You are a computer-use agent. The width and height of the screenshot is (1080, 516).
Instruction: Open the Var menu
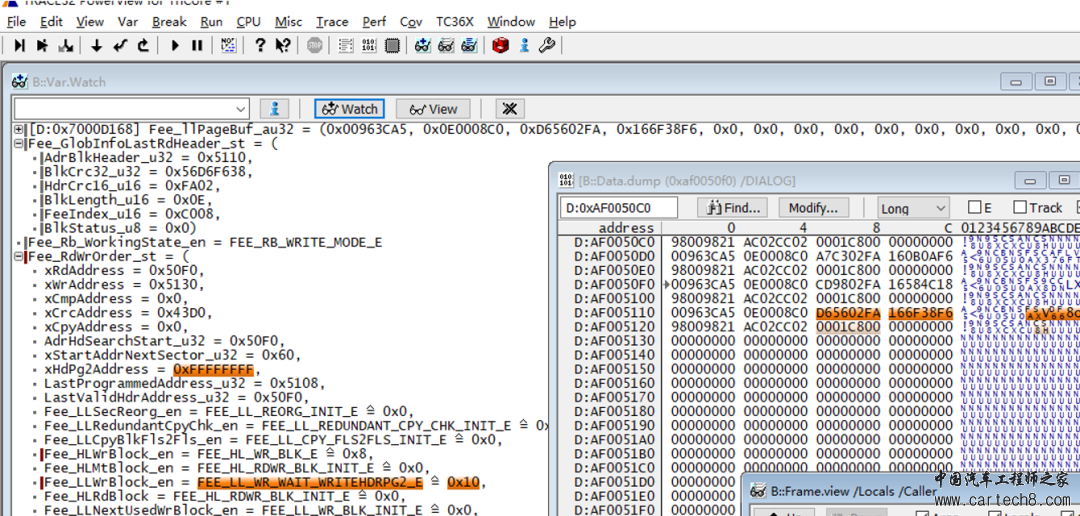click(128, 22)
